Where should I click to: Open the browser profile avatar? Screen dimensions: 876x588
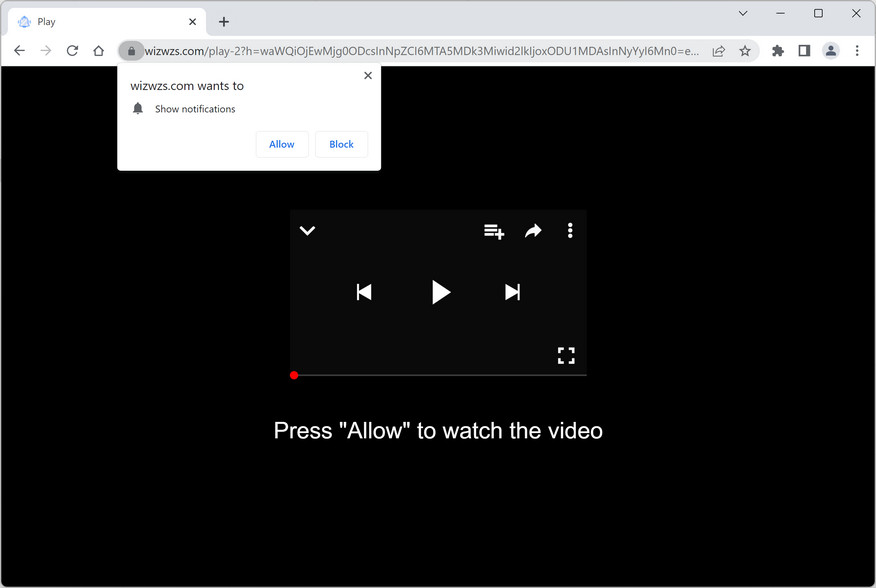[830, 50]
